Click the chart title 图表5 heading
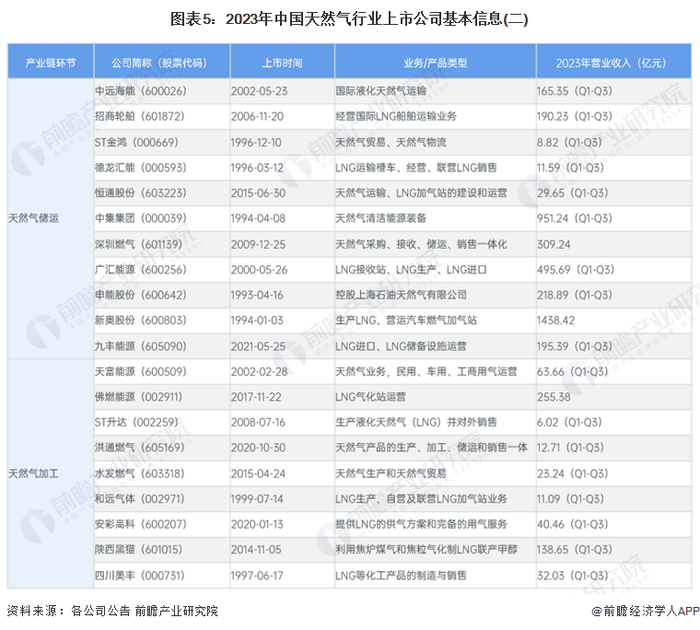Screen dimensions: 700x630 click(x=349, y=19)
